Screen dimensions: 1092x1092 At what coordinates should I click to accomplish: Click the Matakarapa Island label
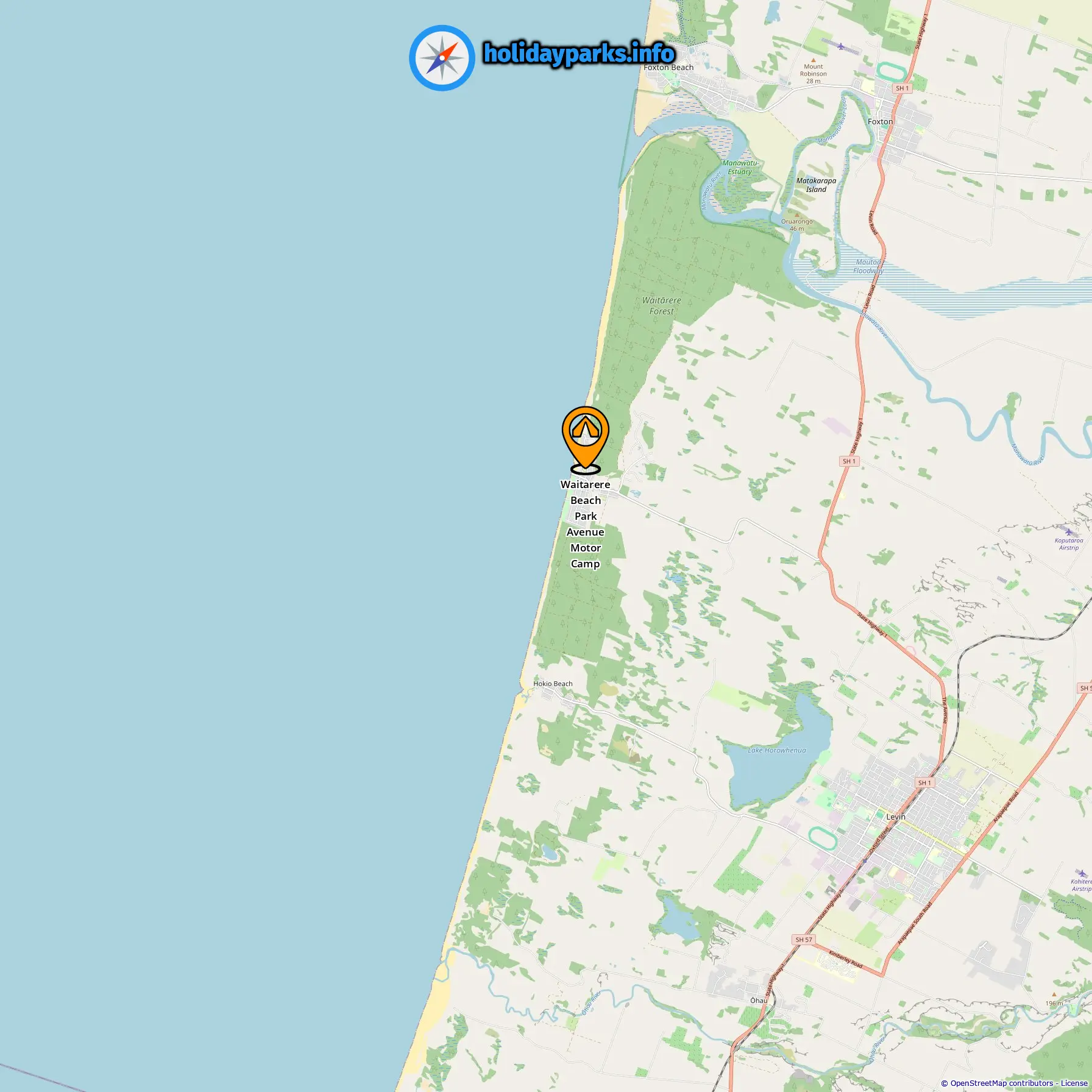click(816, 185)
